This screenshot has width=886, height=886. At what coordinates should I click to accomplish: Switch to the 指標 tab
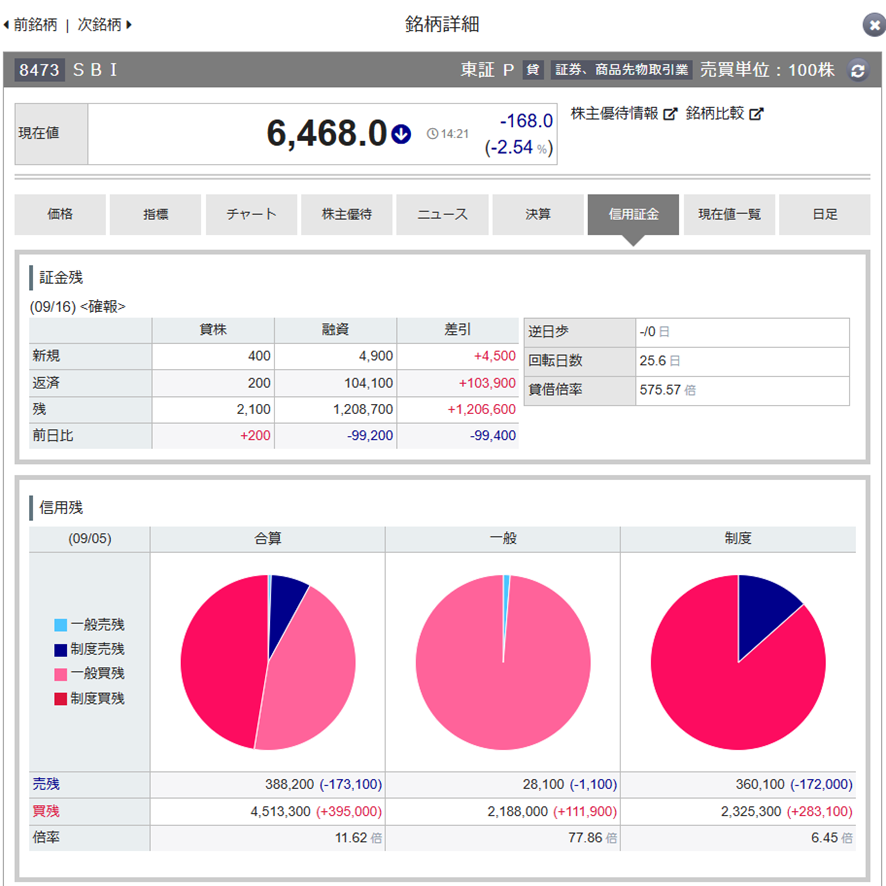point(156,214)
